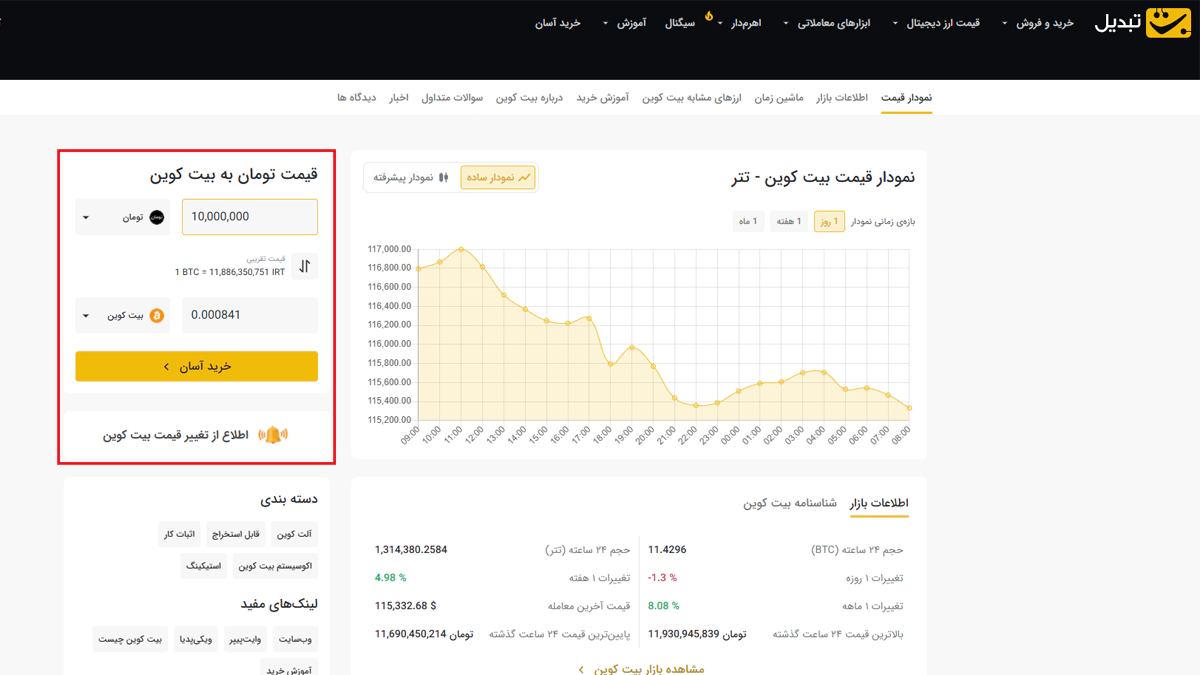Switch chart time range to 1 هفته

[790, 222]
